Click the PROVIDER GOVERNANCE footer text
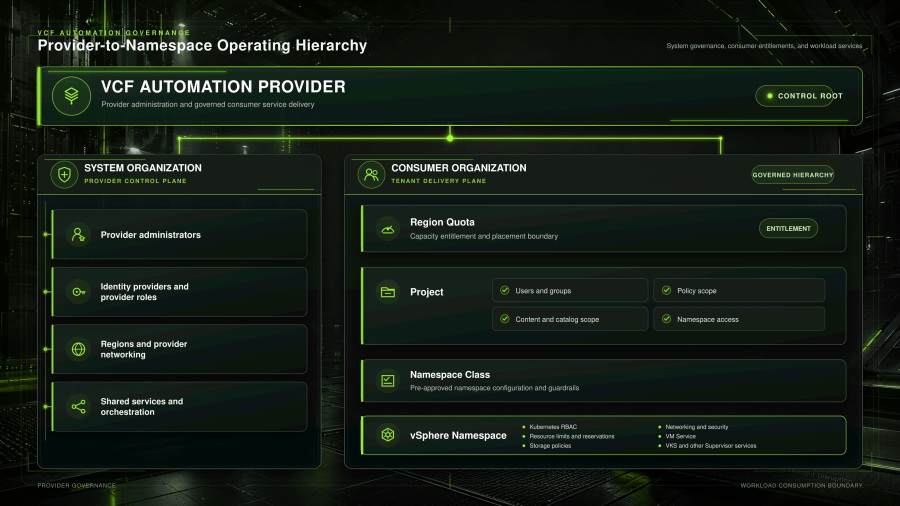The height and width of the screenshot is (506, 900). (76, 485)
